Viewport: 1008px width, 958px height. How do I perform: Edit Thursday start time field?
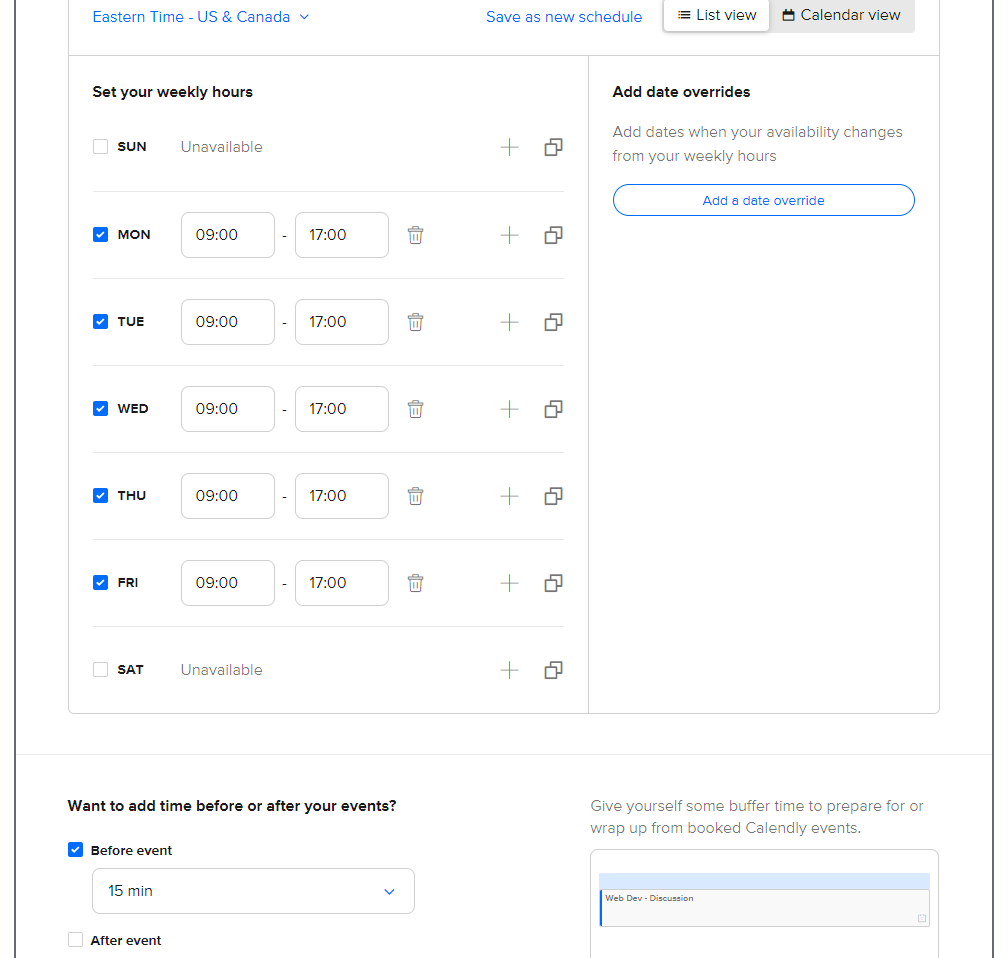coord(228,496)
